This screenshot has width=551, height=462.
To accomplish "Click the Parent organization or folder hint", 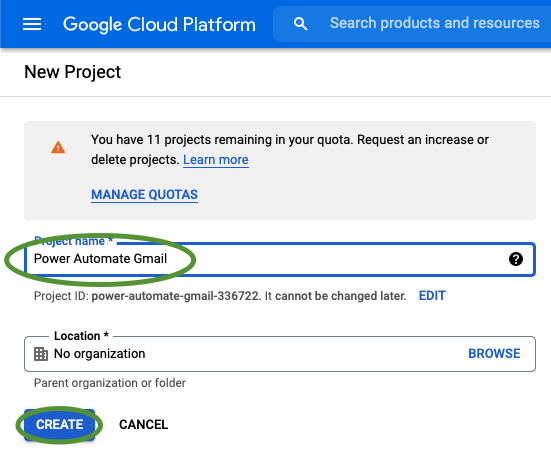I will [110, 383].
